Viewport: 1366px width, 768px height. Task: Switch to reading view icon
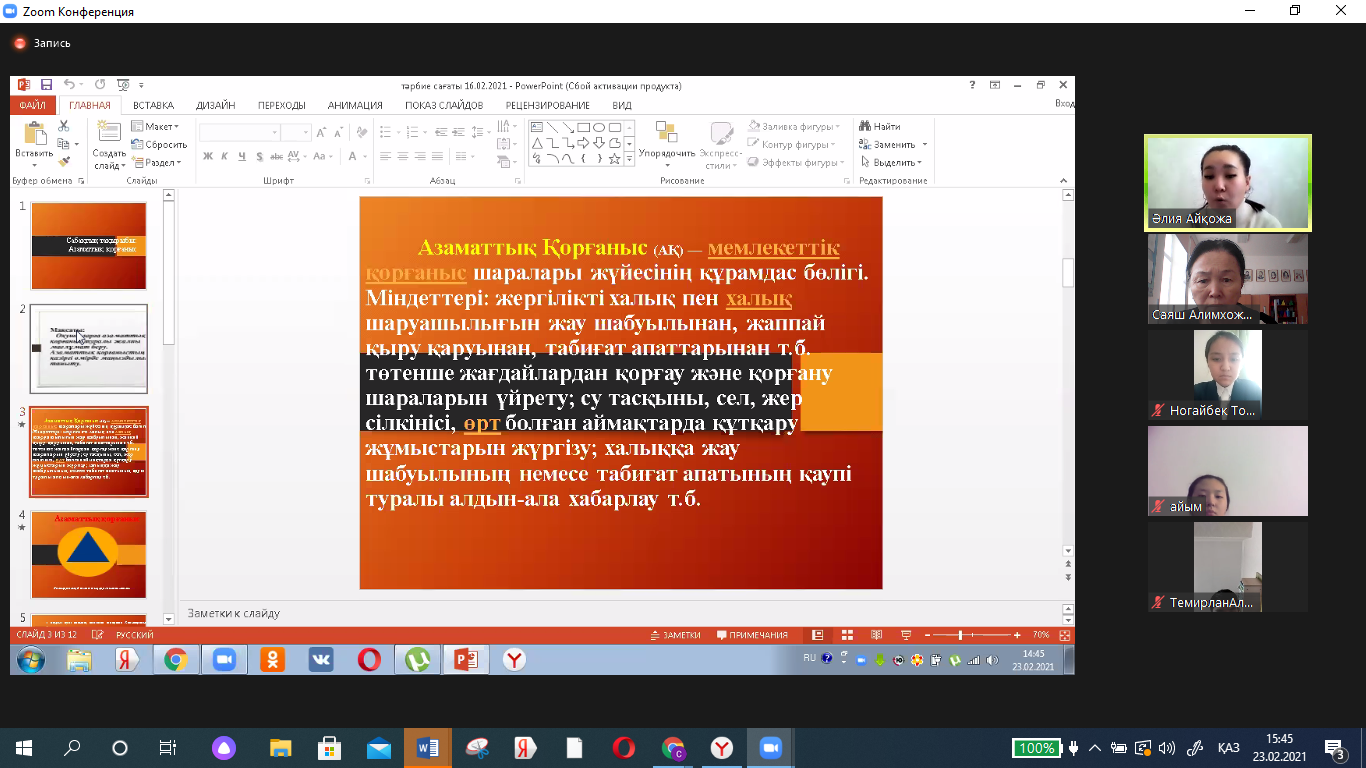876,635
